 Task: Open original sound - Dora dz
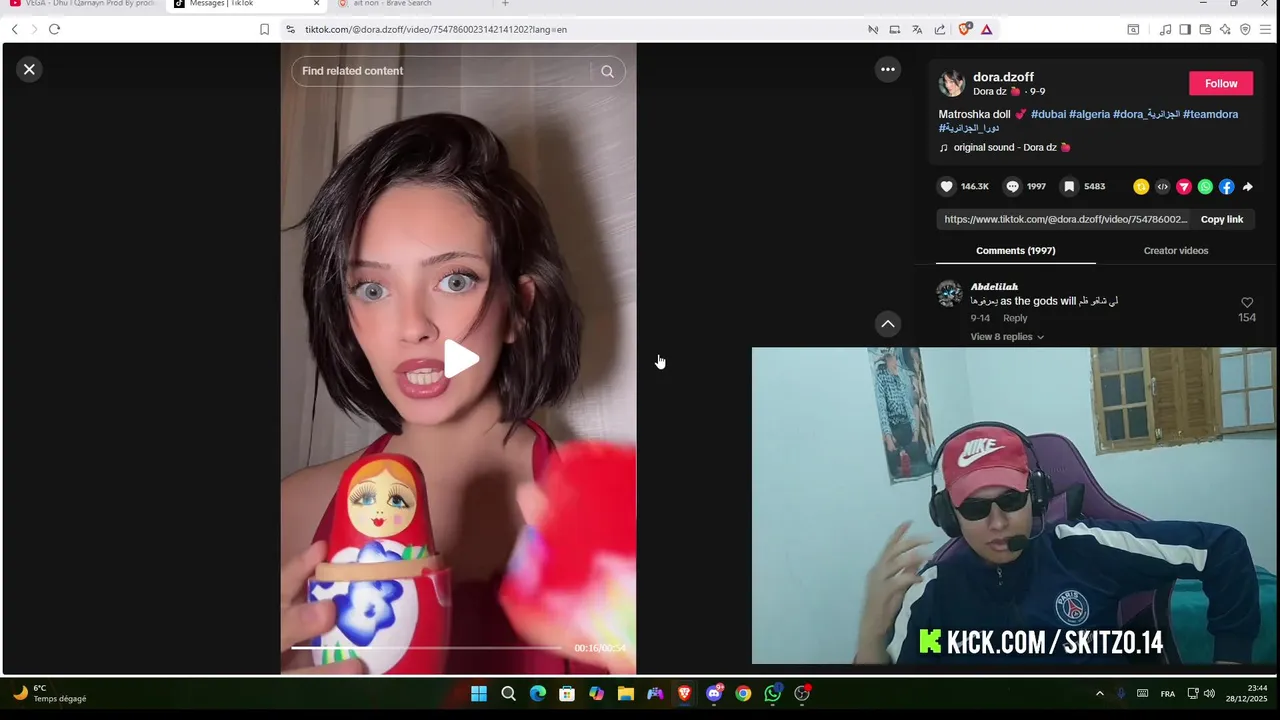click(1005, 147)
